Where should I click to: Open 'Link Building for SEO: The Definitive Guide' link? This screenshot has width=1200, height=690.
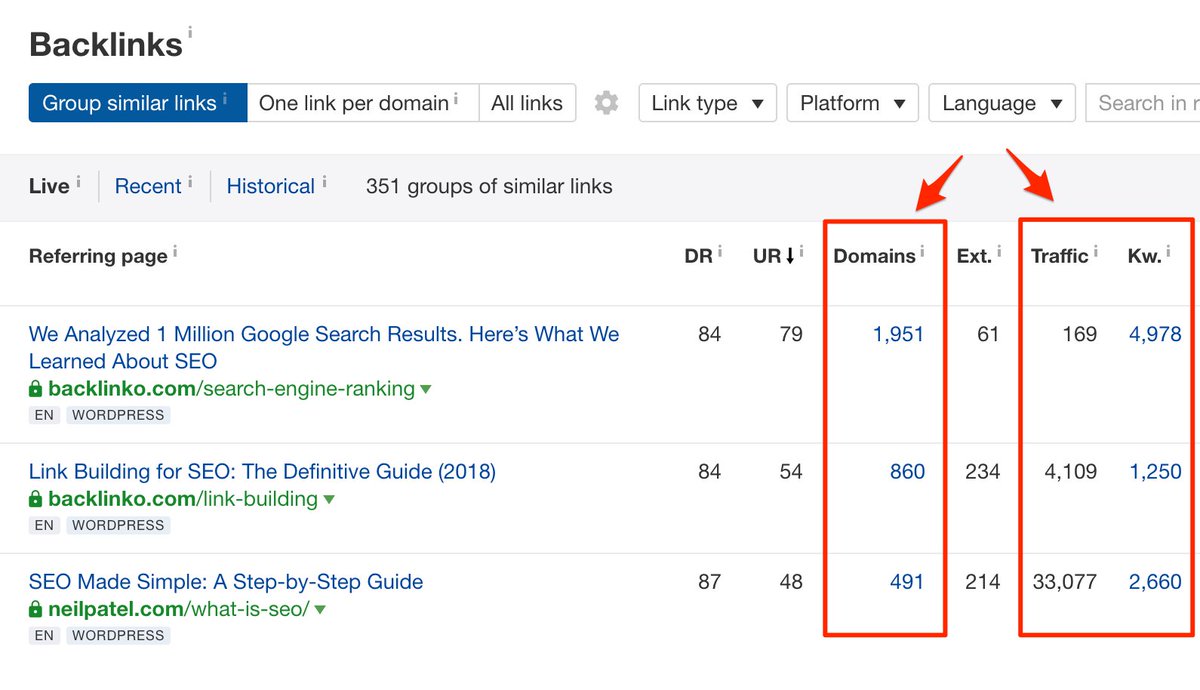click(262, 471)
